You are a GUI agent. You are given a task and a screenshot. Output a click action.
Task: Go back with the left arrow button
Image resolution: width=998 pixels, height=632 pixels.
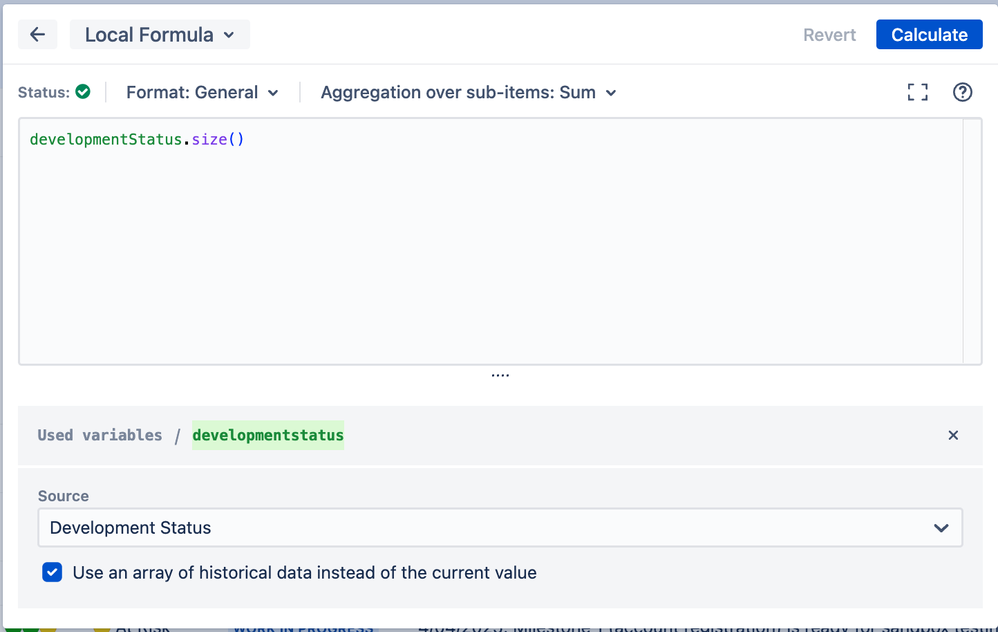38,34
